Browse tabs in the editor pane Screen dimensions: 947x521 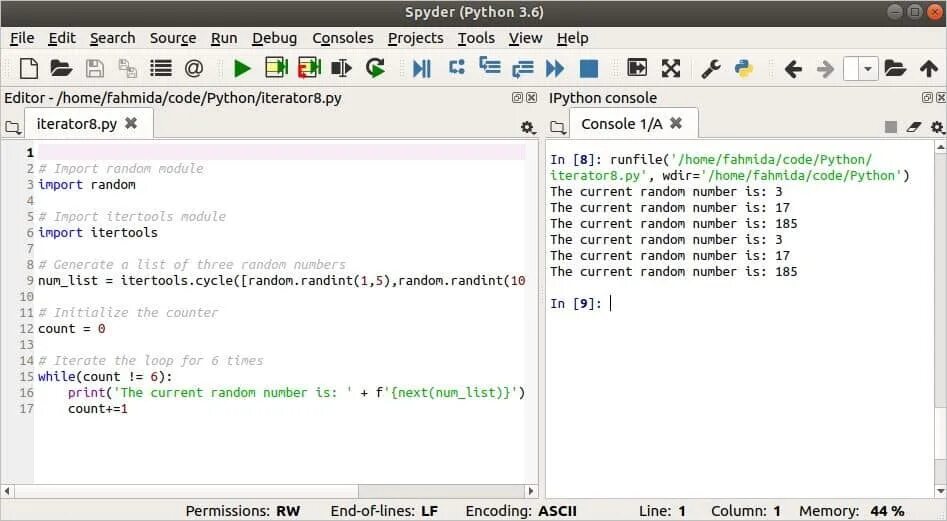[x=12, y=127]
